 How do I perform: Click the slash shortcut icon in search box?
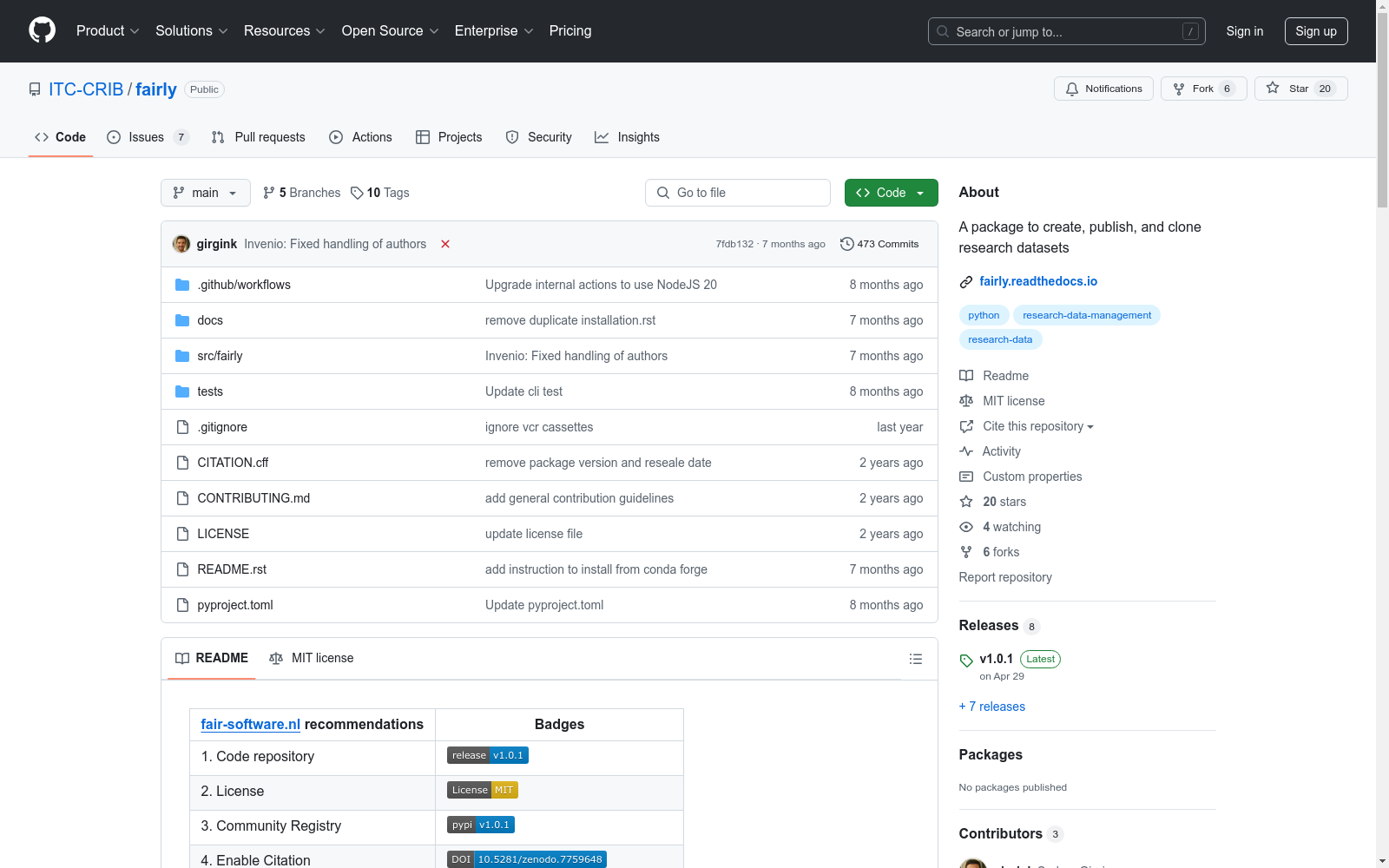[1190, 31]
